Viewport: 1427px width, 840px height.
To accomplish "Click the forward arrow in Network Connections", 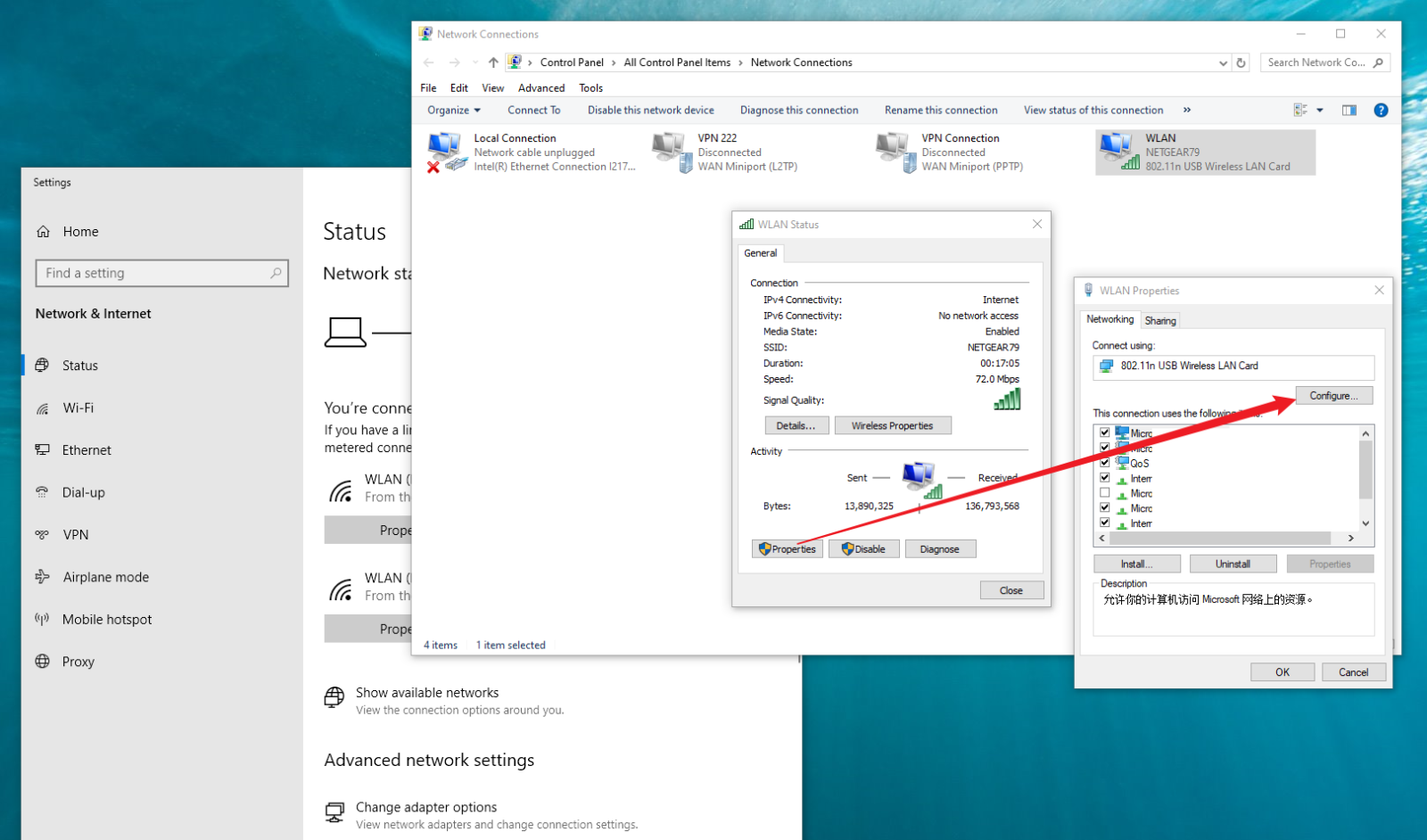I will (x=455, y=62).
